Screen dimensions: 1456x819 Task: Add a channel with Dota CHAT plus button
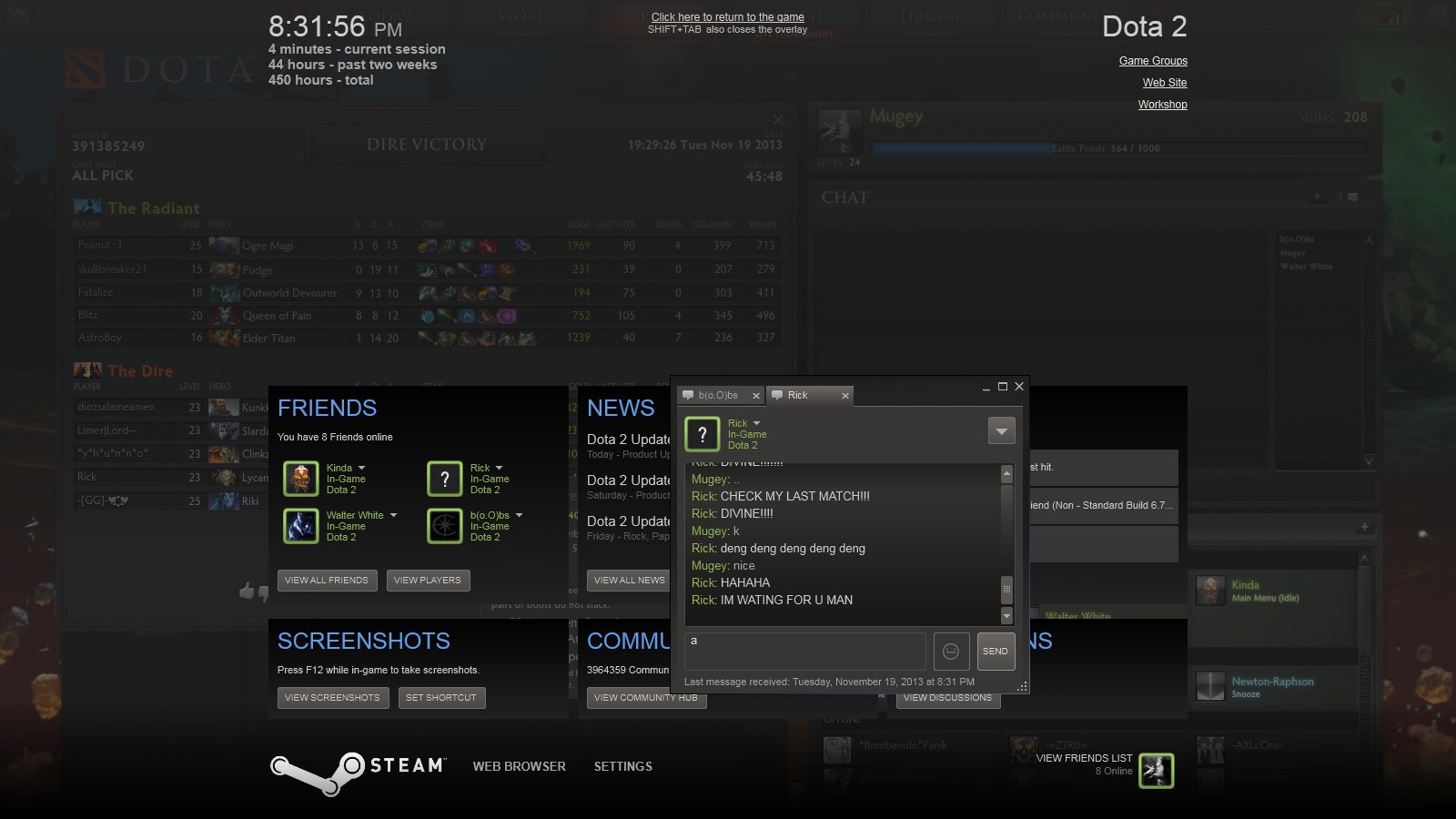click(x=1317, y=197)
